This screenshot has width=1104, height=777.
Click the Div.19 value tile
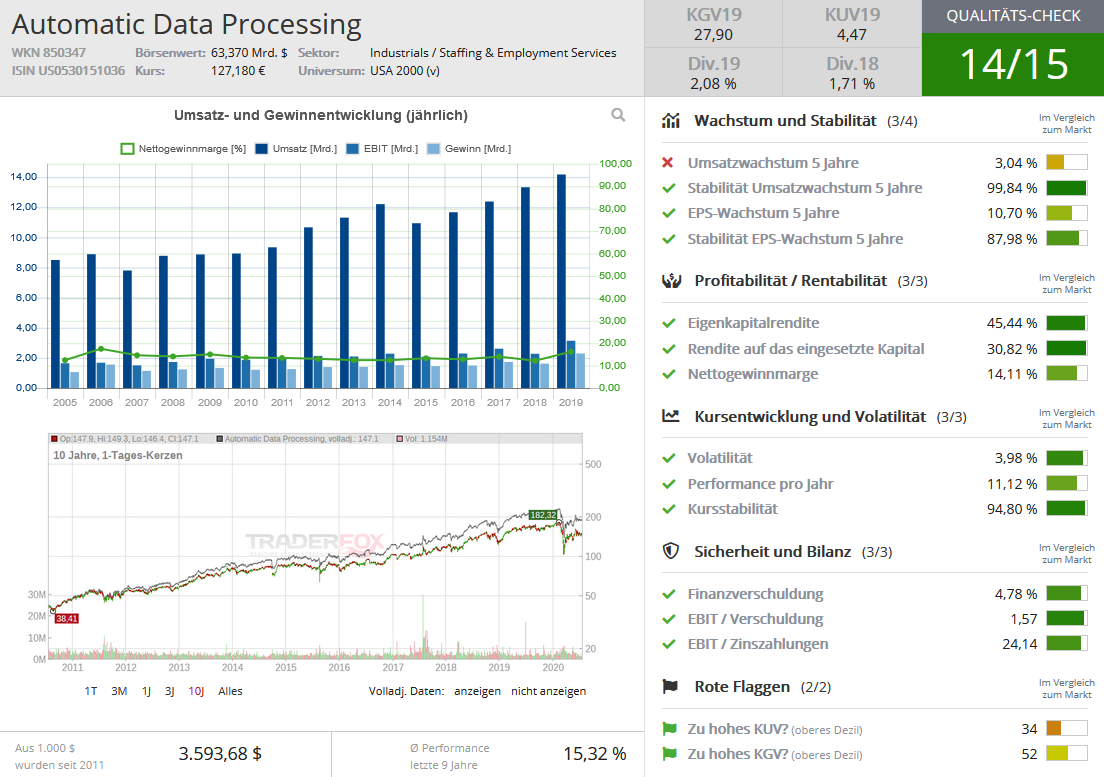(x=713, y=73)
